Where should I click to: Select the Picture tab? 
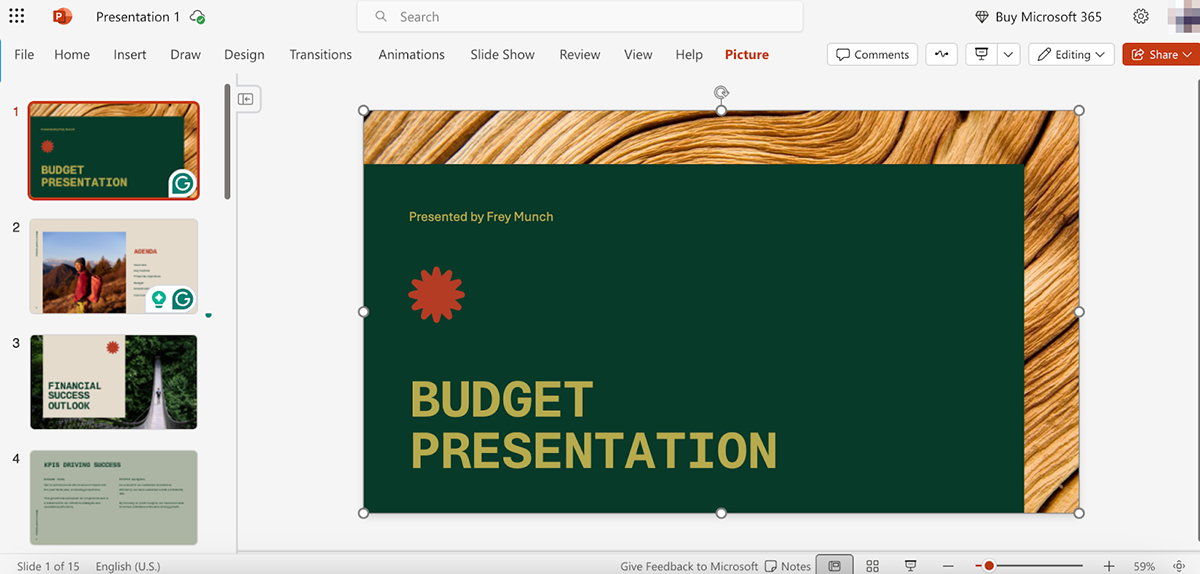(x=747, y=55)
